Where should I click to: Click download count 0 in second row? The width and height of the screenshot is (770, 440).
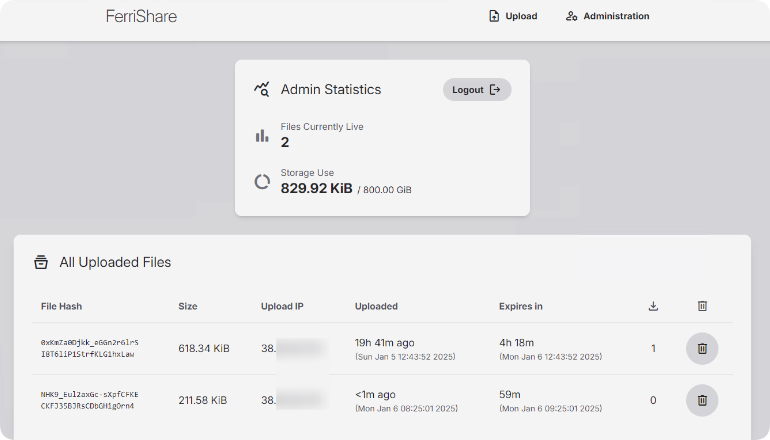(x=653, y=400)
